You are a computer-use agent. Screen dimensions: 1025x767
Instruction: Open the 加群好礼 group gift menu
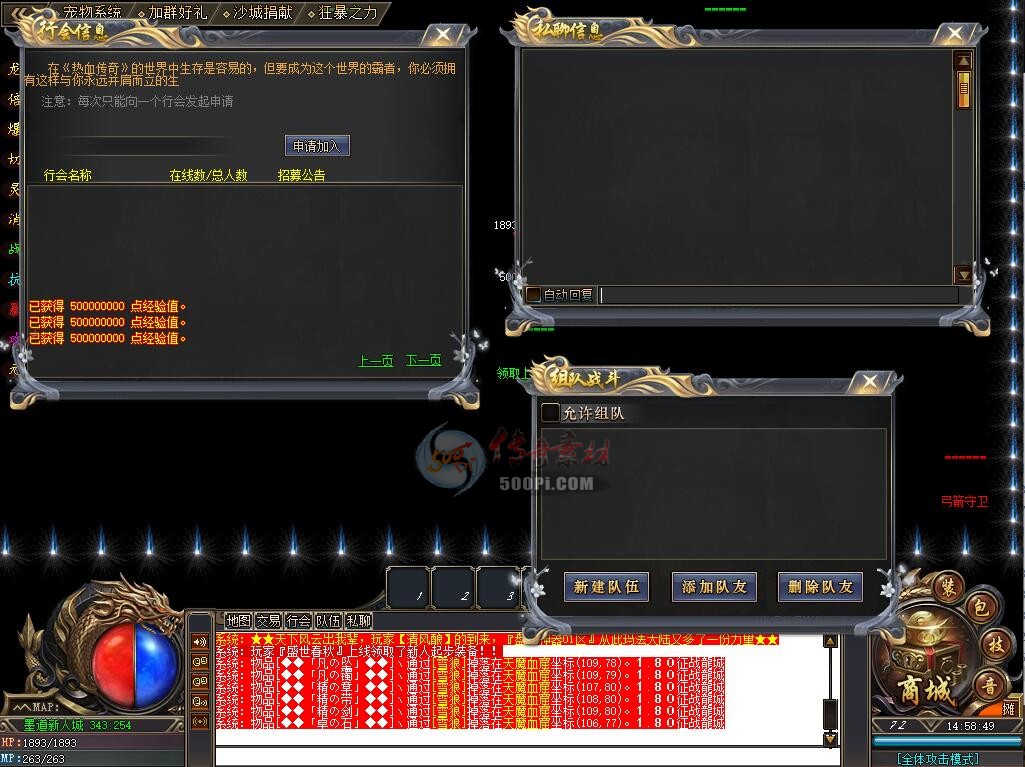pos(177,12)
